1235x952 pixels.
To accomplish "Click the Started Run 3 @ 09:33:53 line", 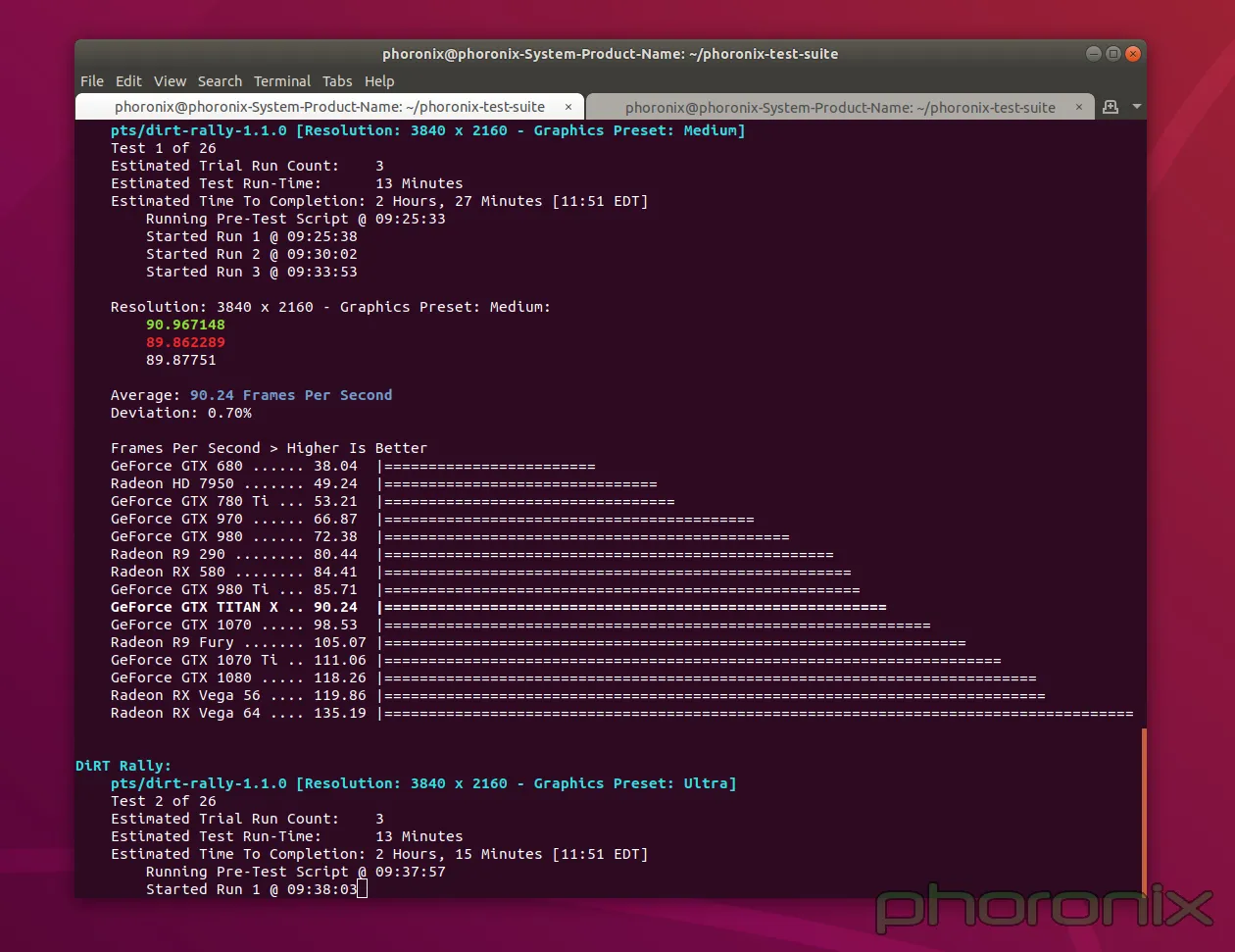I will pyautogui.click(x=252, y=272).
